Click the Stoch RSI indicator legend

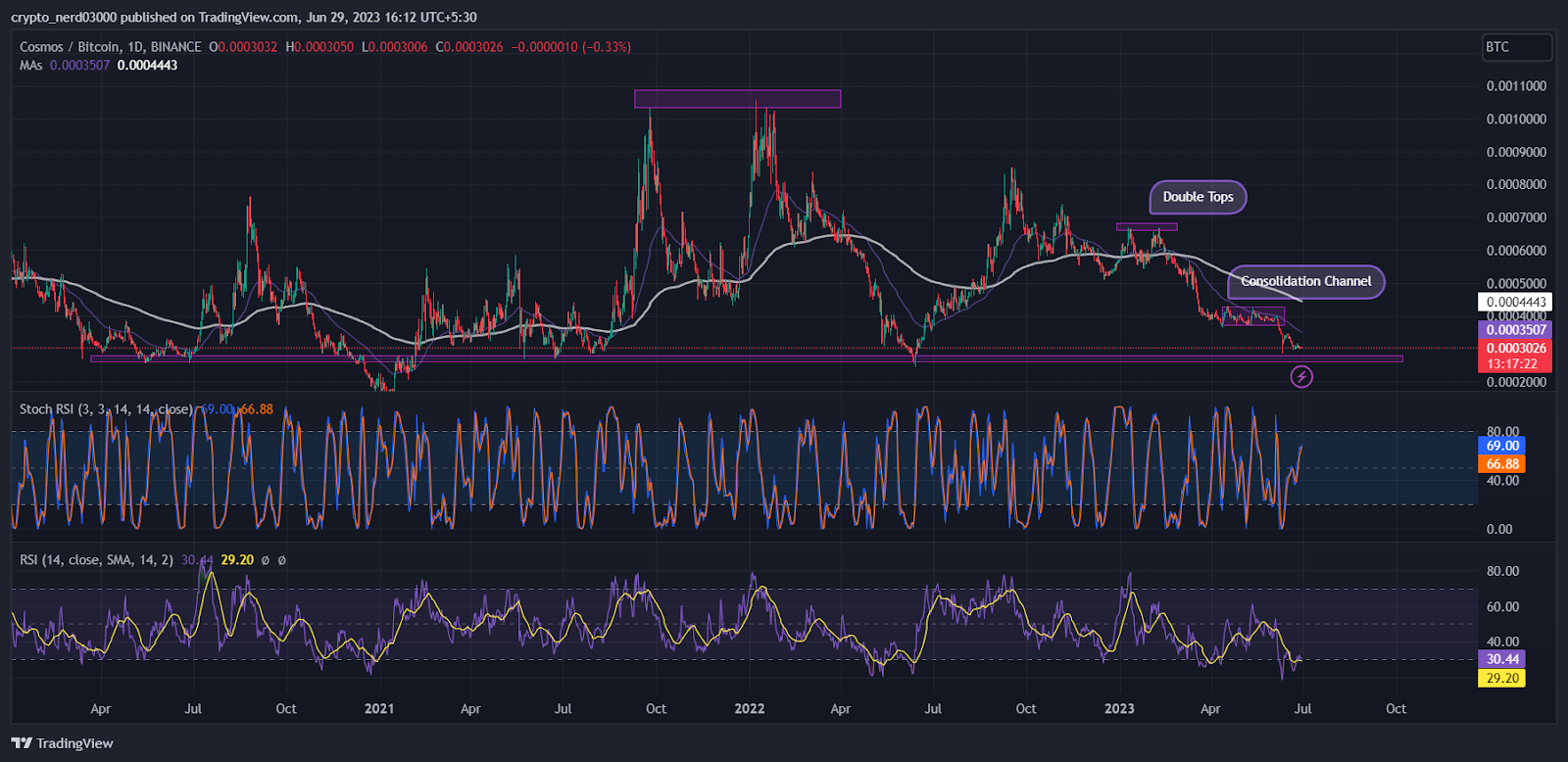[x=106, y=409]
